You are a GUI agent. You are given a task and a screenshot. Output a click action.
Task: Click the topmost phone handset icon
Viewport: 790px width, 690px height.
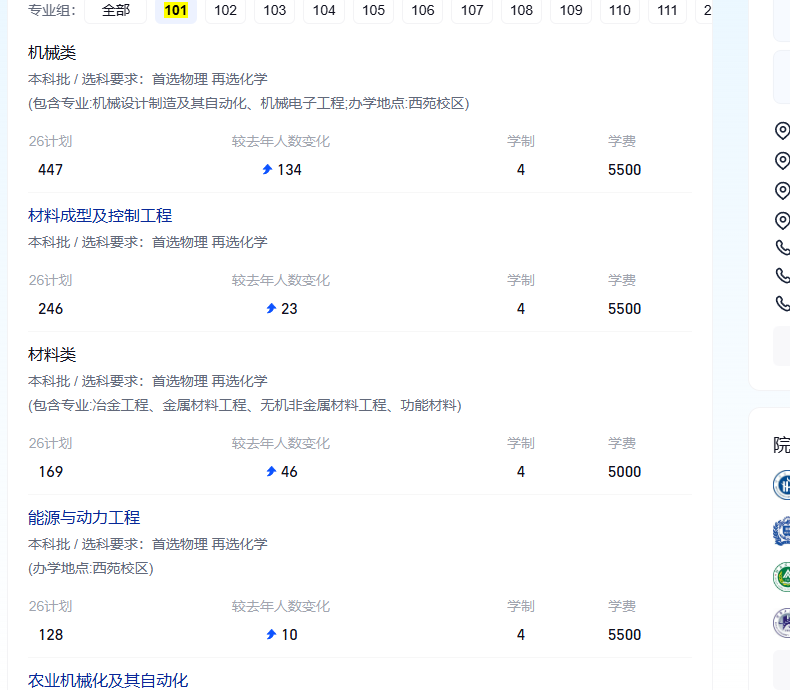782,247
